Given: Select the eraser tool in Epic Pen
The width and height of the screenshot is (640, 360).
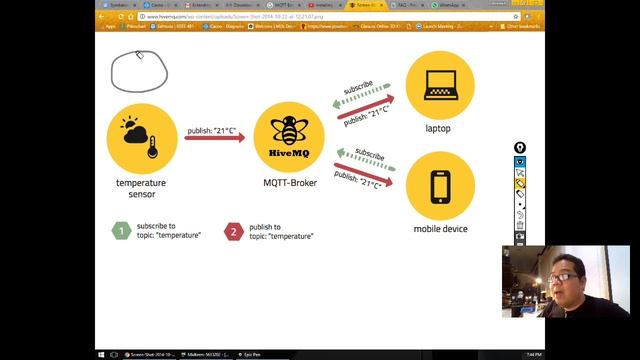Looking at the screenshot, I should click(x=520, y=194).
